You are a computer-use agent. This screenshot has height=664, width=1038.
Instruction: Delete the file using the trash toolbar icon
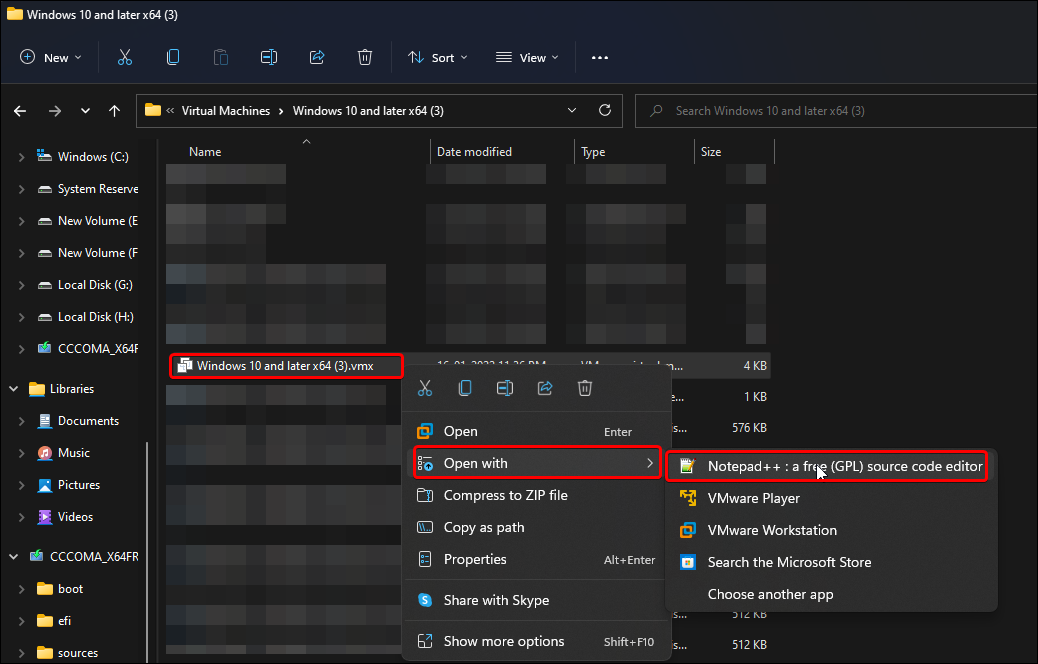coord(364,57)
